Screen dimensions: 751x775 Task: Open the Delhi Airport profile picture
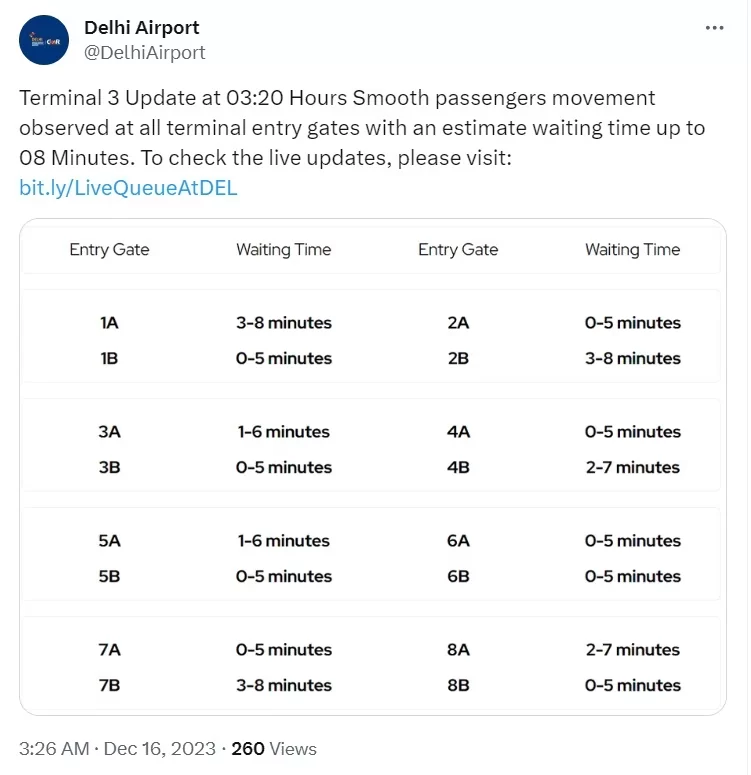tap(44, 40)
